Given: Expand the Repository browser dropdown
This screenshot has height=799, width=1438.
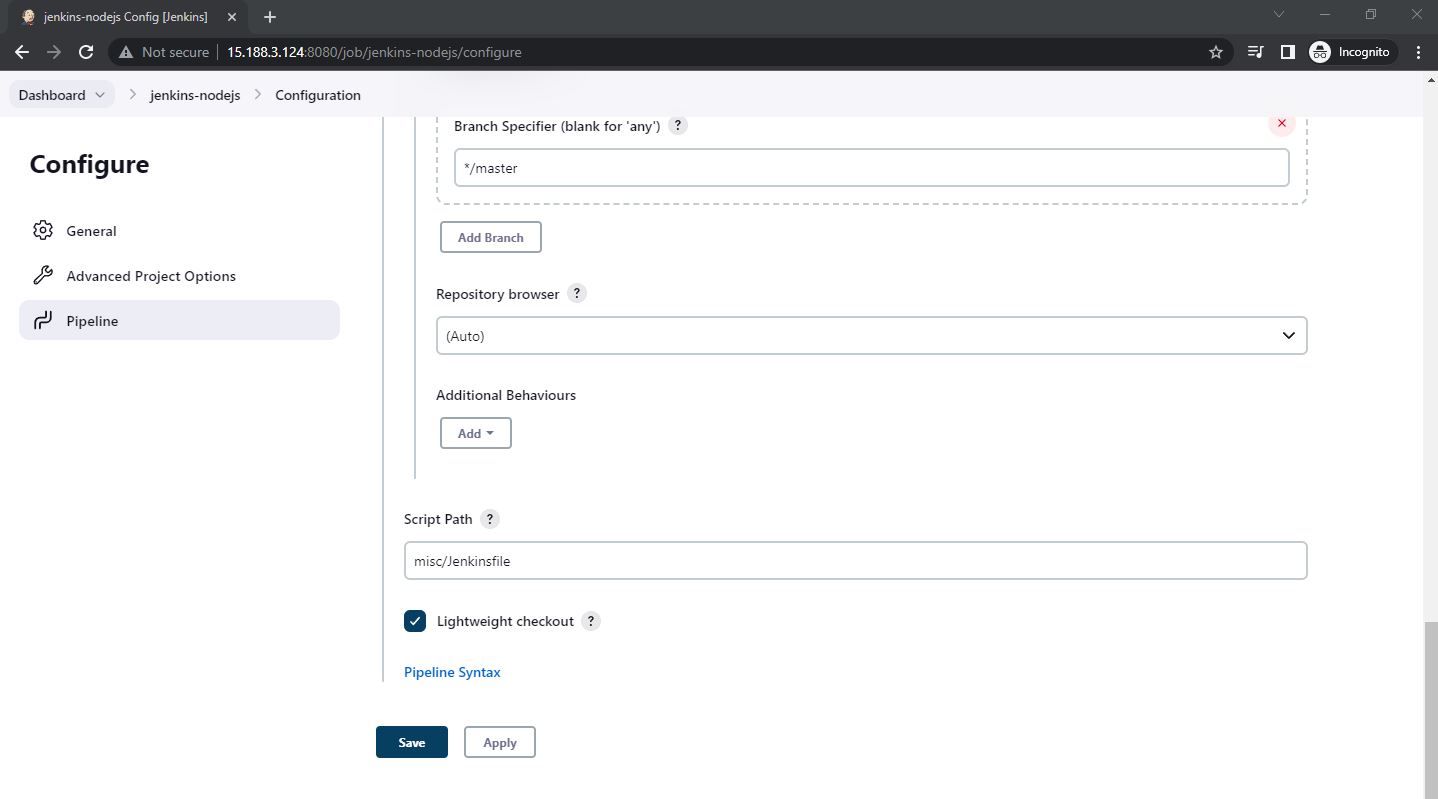Looking at the screenshot, I should click(x=871, y=336).
